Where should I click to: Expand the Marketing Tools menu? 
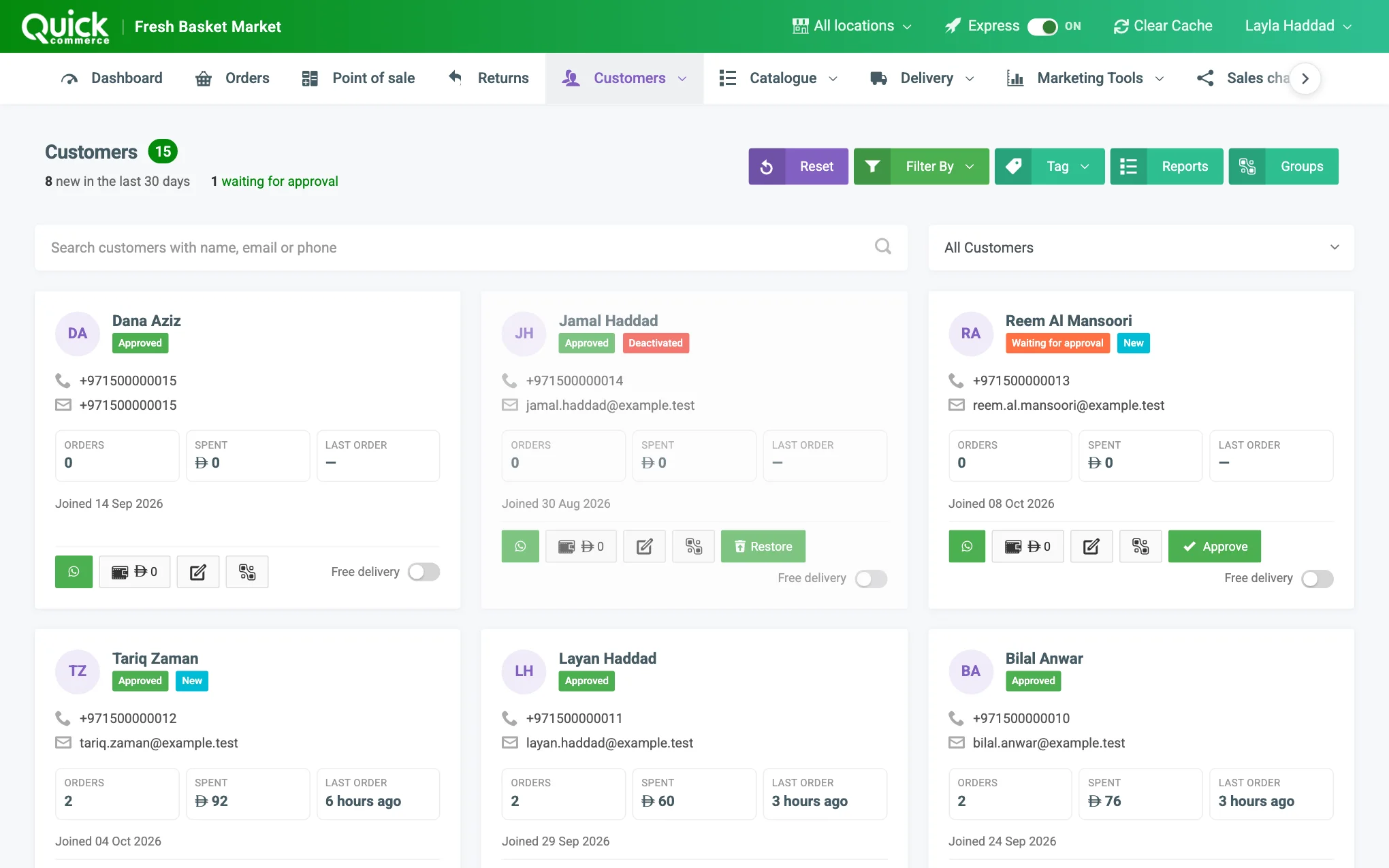(1086, 78)
